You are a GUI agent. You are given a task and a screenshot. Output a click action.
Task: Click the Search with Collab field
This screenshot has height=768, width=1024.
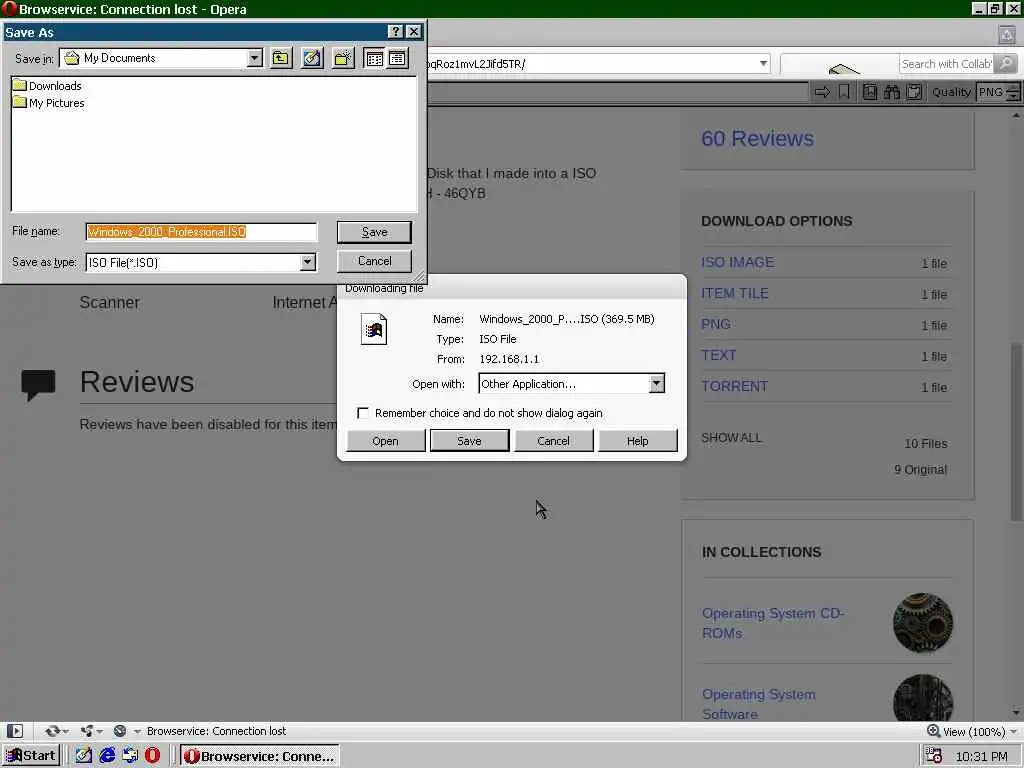pos(946,63)
